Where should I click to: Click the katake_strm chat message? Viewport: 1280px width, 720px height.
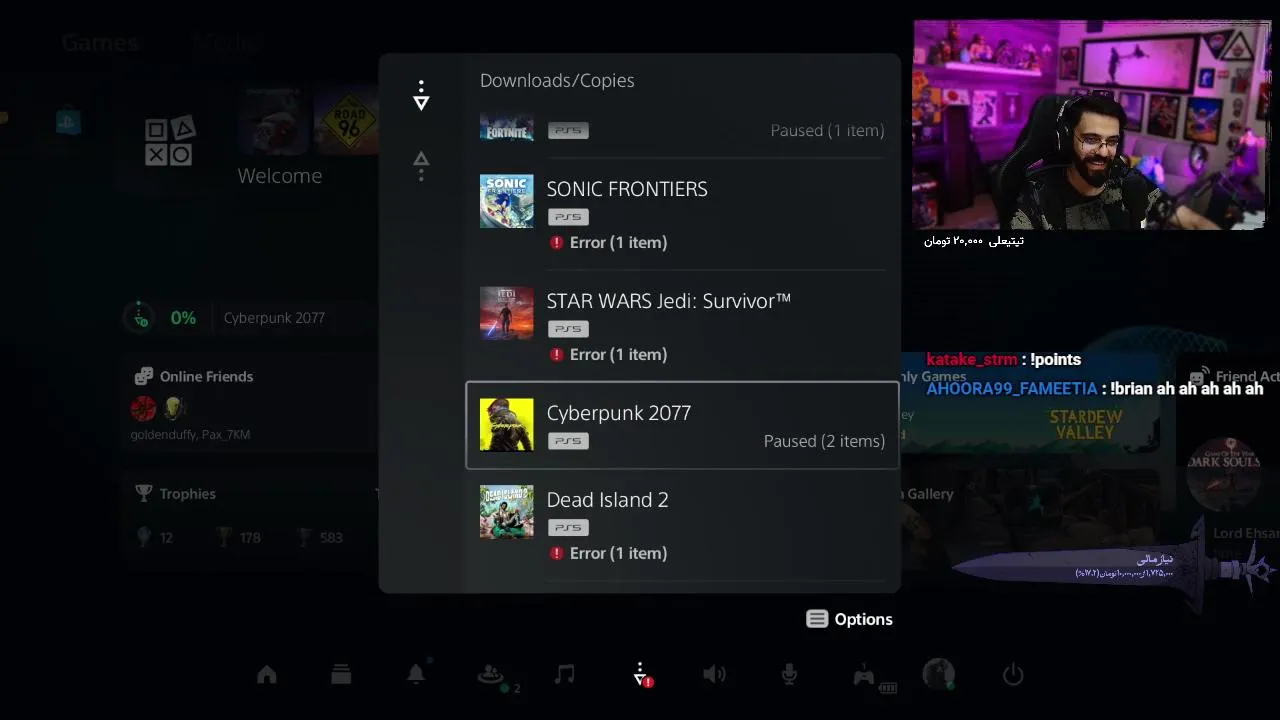[1003, 360]
